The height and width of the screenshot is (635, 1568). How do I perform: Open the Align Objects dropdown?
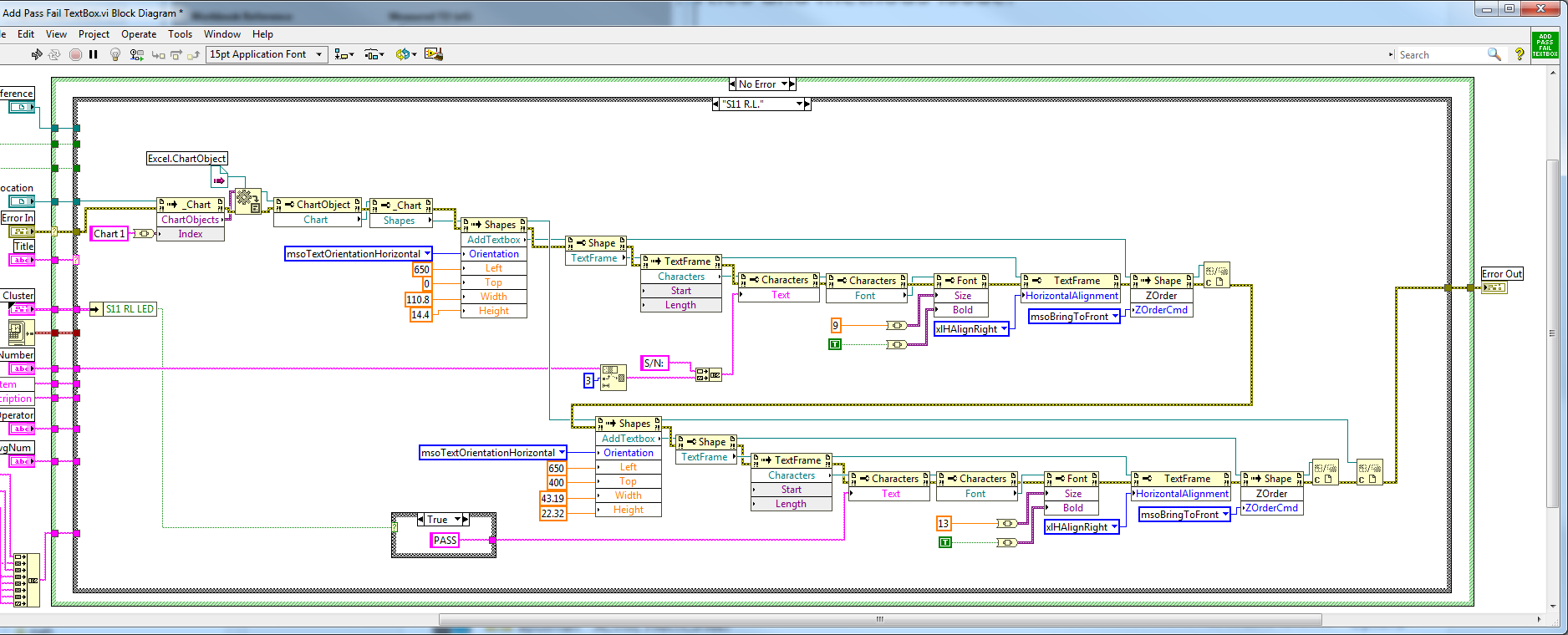pyautogui.click(x=344, y=54)
